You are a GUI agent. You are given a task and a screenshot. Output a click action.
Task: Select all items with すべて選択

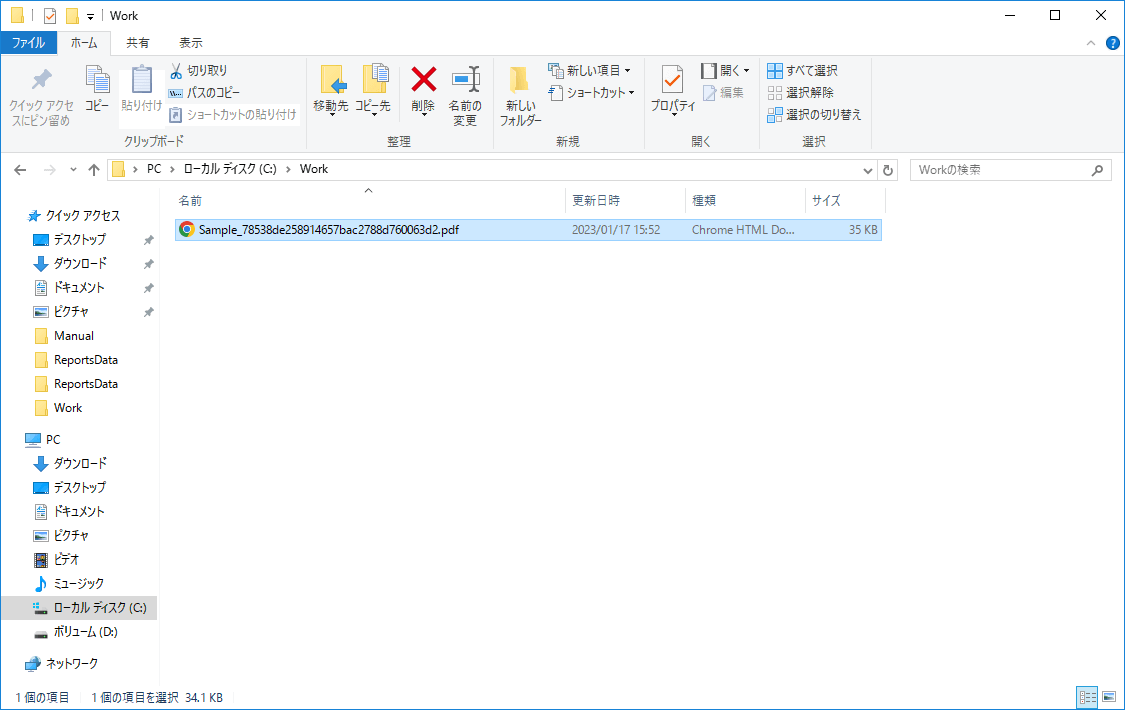(802, 70)
